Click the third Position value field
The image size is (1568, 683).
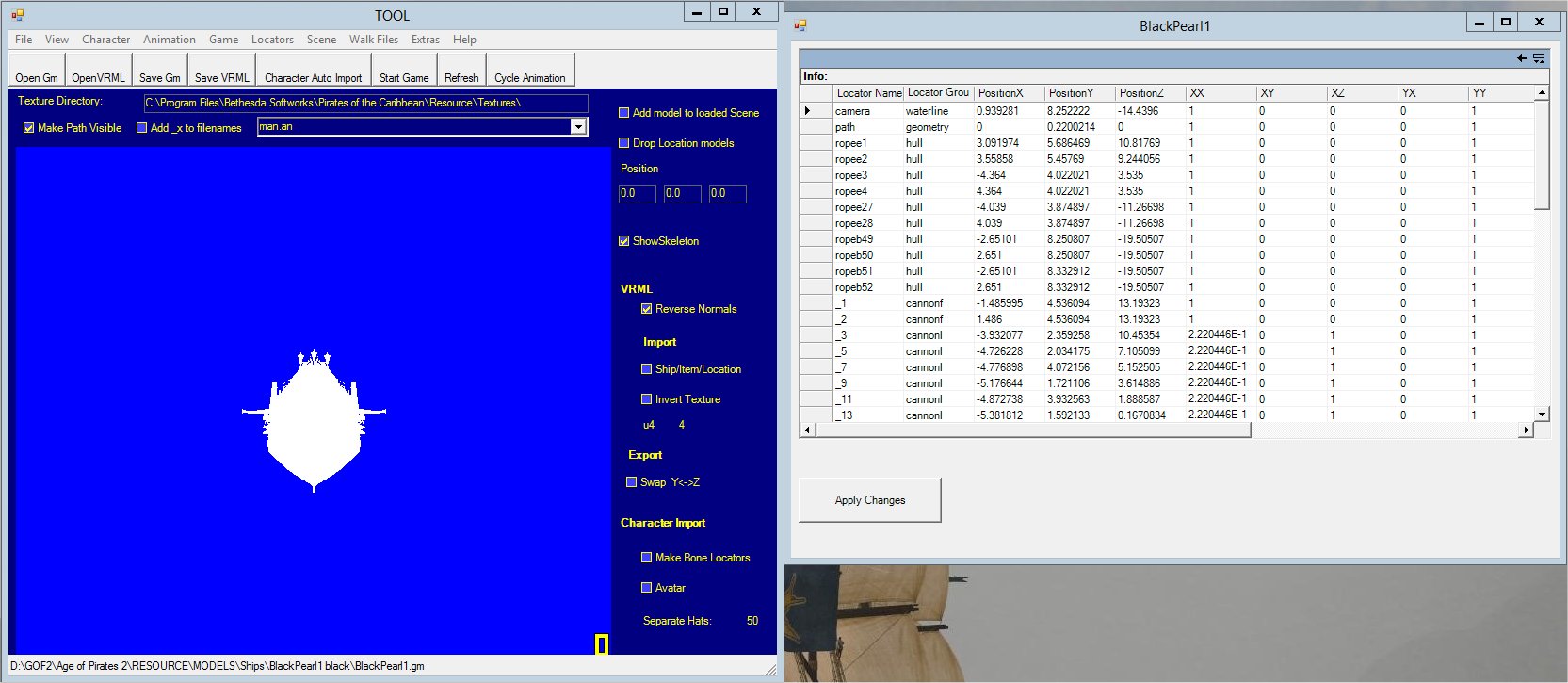[727, 193]
